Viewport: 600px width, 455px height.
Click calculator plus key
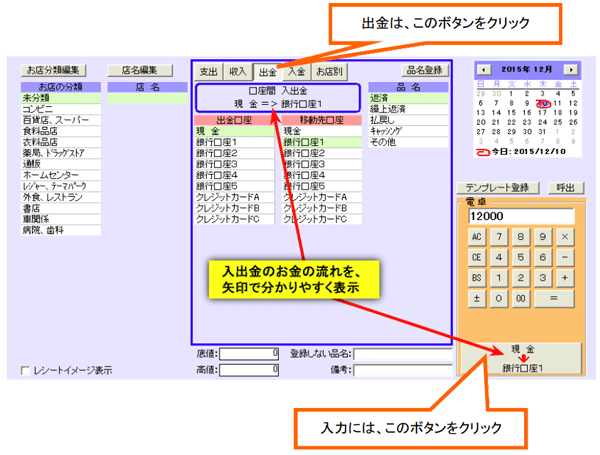[x=565, y=278]
